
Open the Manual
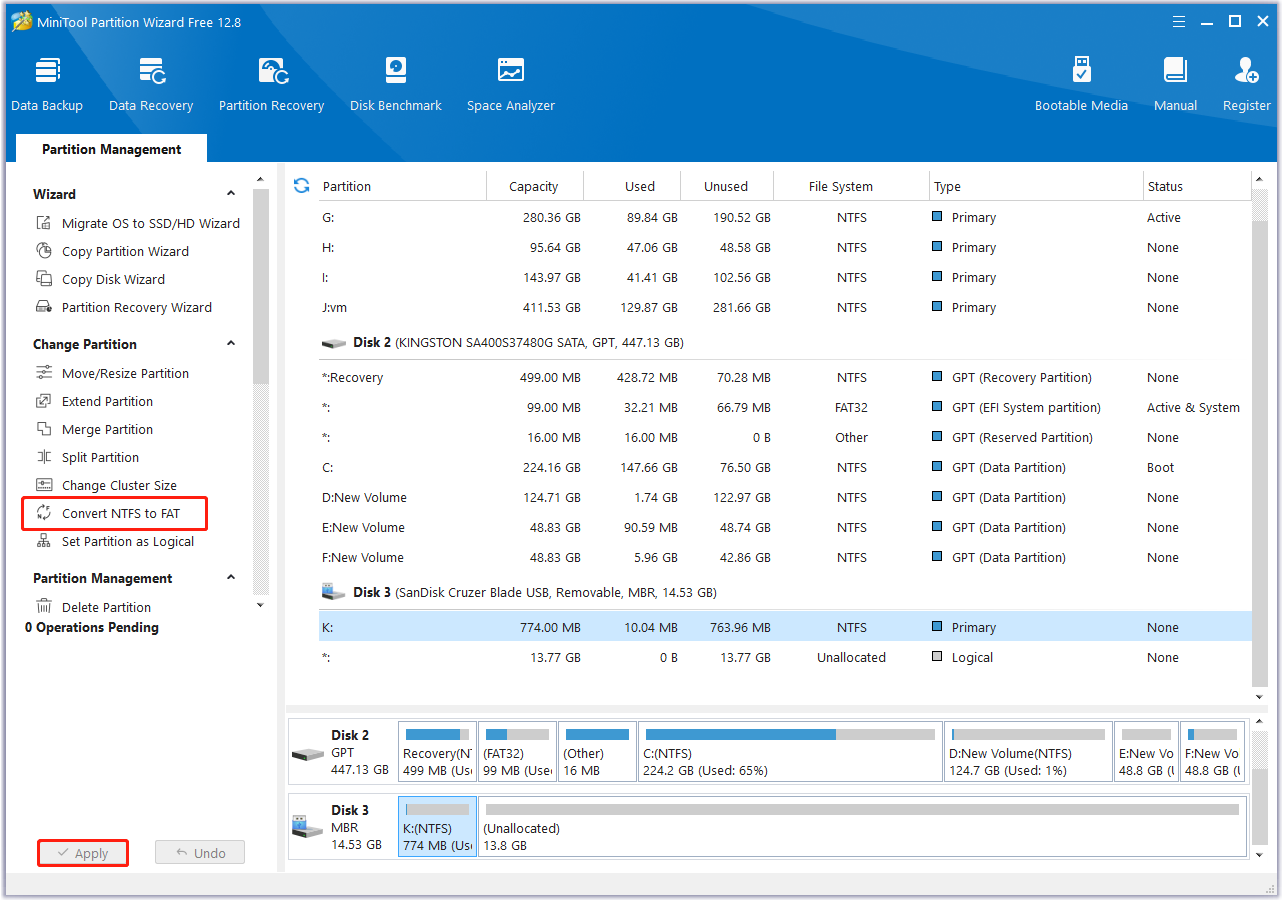(1175, 85)
